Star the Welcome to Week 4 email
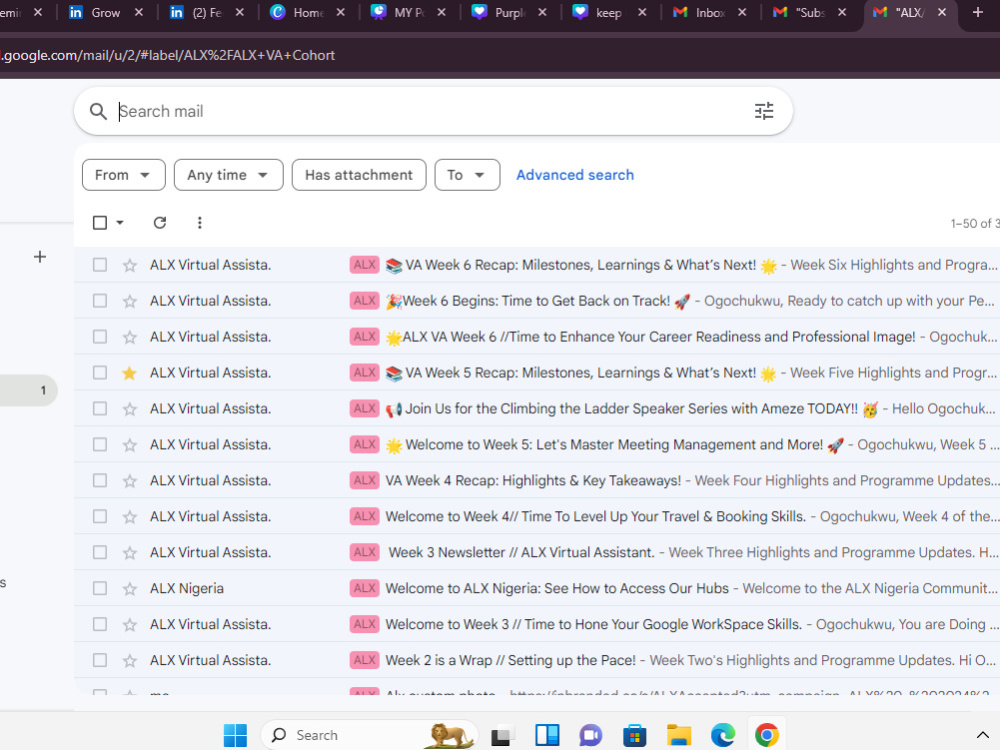 [129, 517]
